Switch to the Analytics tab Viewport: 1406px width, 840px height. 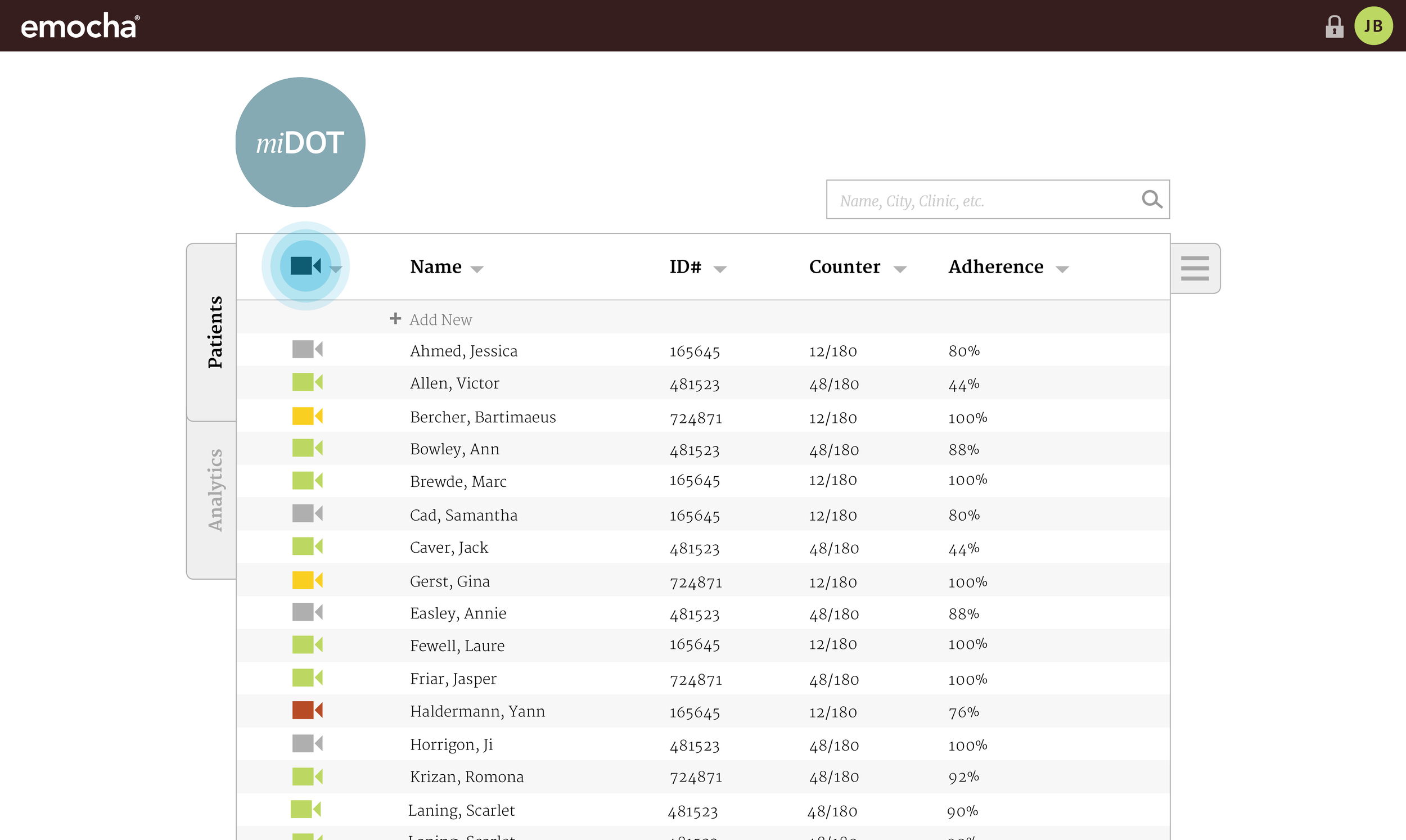[x=212, y=500]
